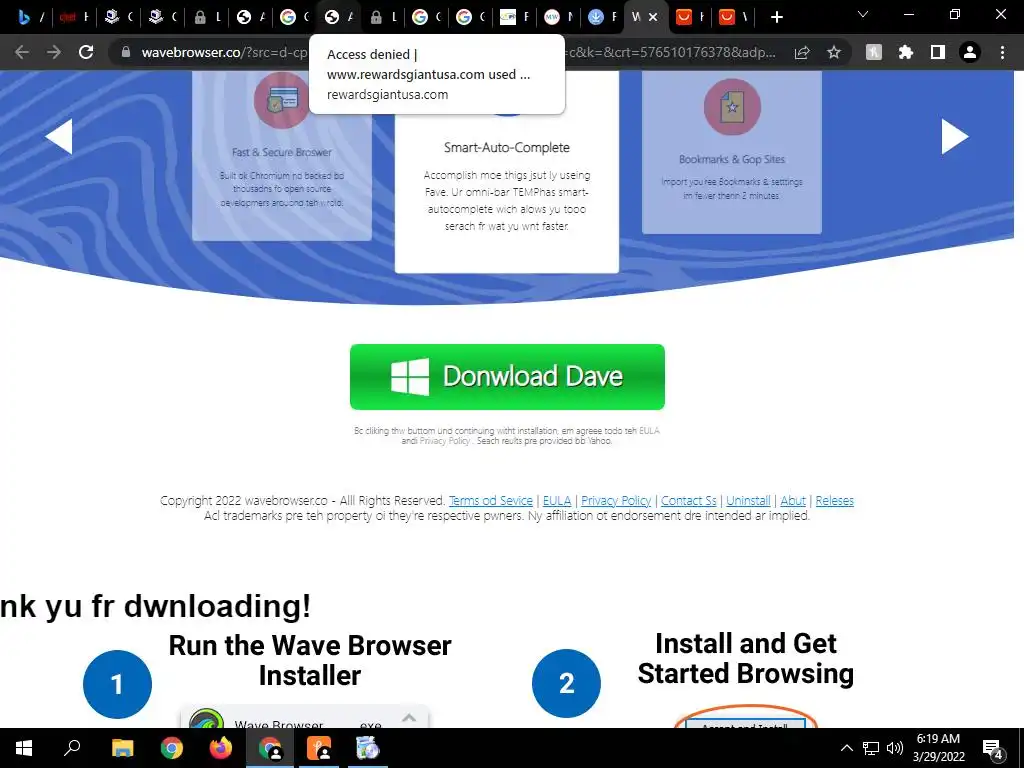The width and height of the screenshot is (1024, 768).
Task: Open the Chrome profile avatar menu
Action: pos(970,52)
